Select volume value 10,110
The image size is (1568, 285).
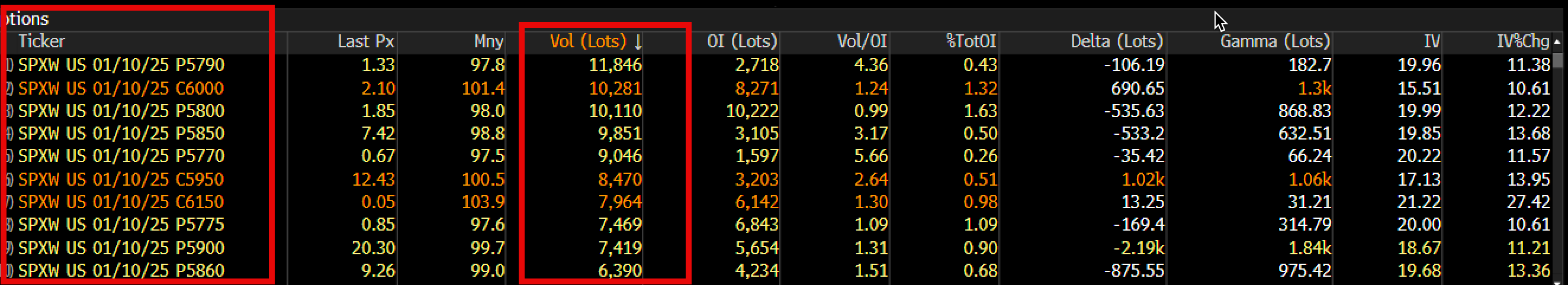[615, 111]
